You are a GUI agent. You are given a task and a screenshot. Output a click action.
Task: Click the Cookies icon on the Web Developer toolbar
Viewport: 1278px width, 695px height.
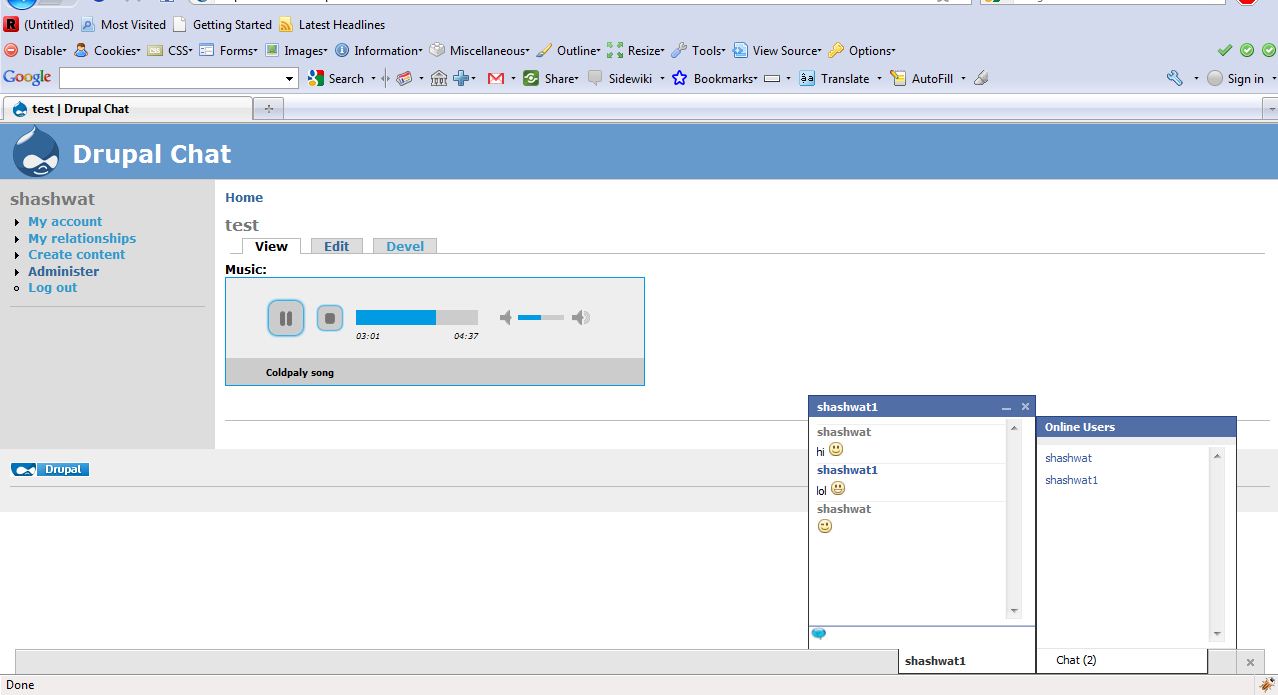[81, 50]
